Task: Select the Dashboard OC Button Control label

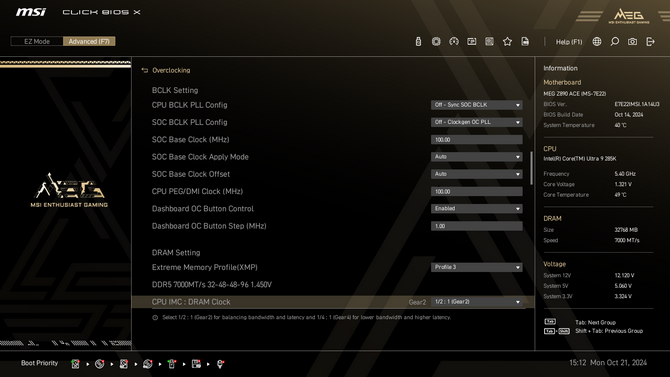Action: click(x=203, y=209)
